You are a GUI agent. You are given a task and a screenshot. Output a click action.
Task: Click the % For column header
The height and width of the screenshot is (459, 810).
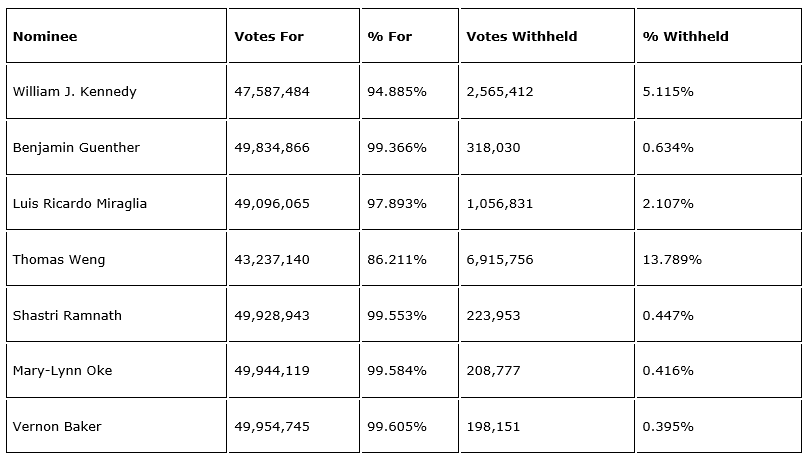pos(389,37)
